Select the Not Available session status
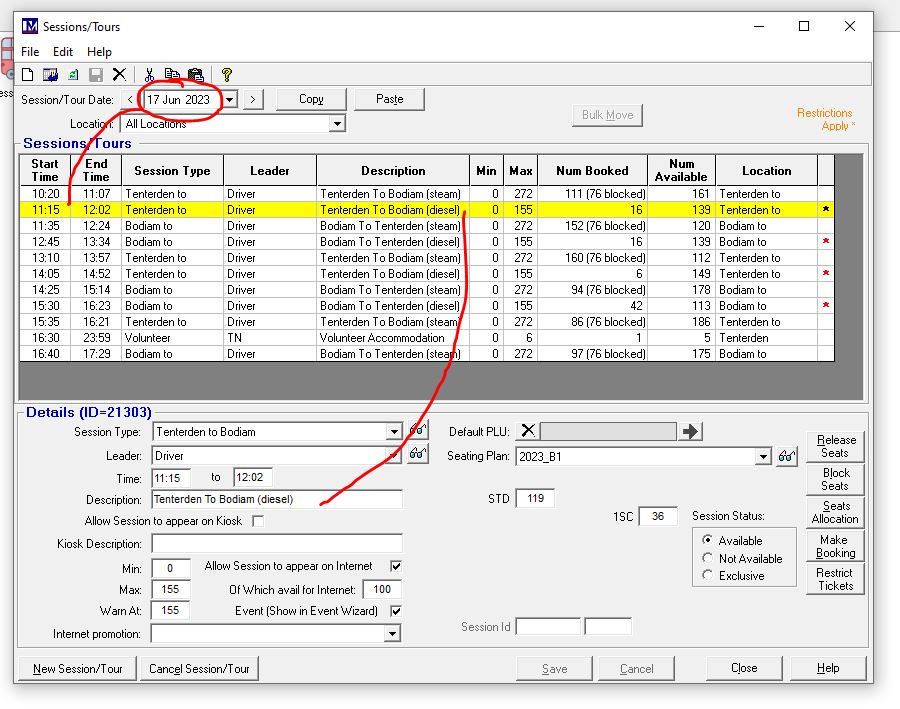Image resolution: width=900 pixels, height=709 pixels. [x=708, y=558]
